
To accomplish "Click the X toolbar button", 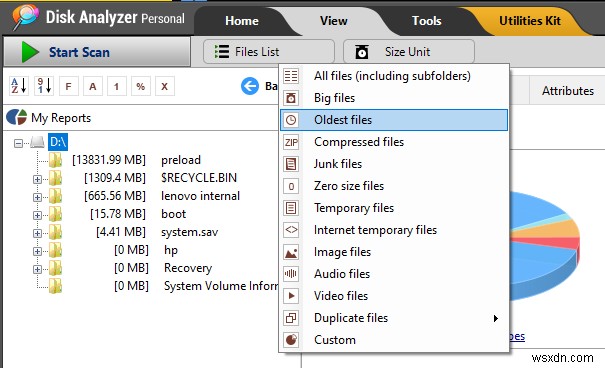I will (x=164, y=86).
